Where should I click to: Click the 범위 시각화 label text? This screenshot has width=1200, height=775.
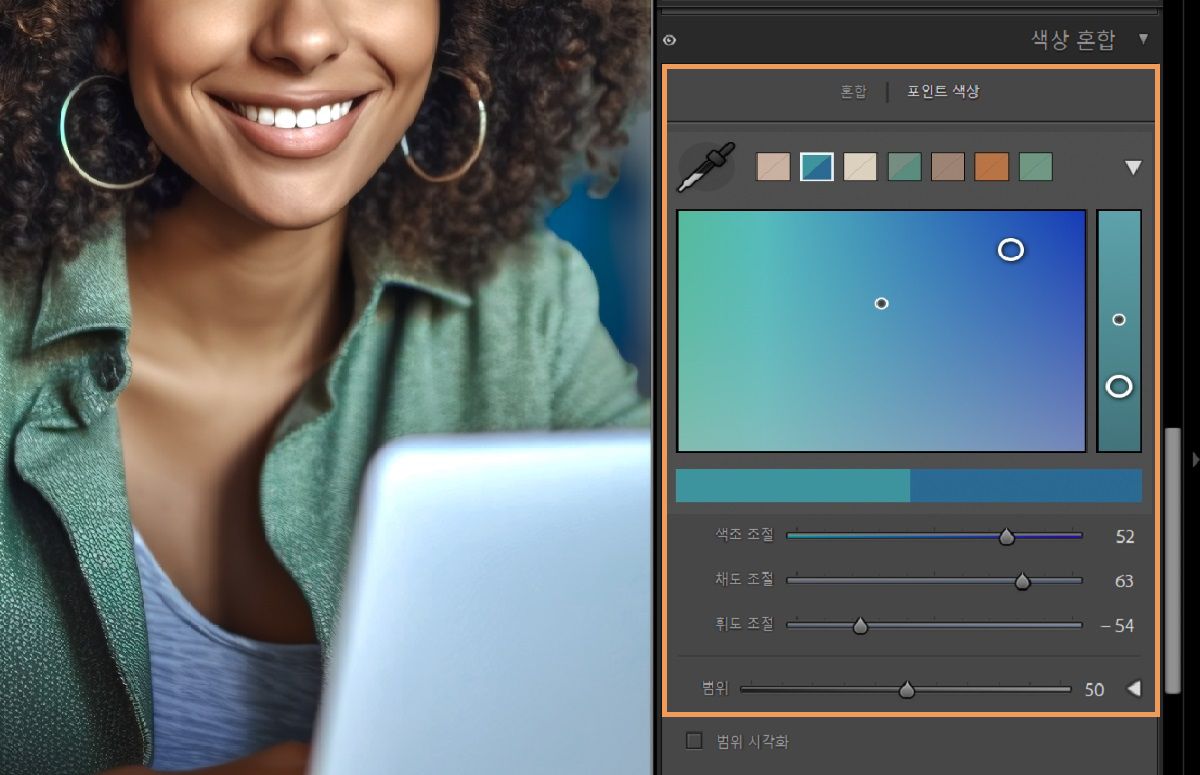[753, 741]
